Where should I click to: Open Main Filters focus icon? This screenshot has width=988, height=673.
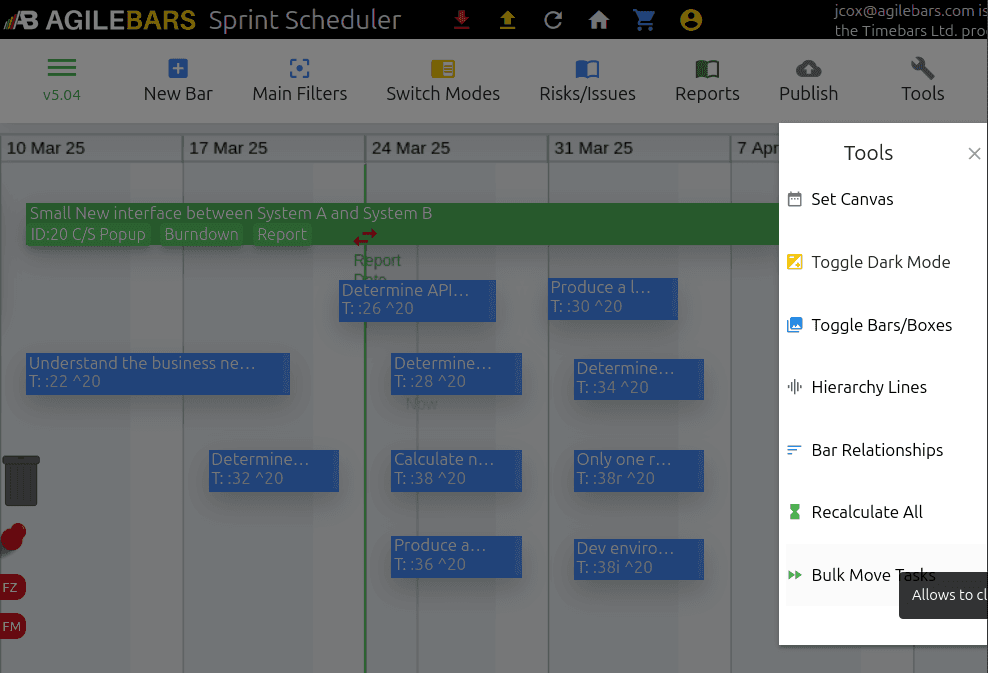click(x=299, y=68)
